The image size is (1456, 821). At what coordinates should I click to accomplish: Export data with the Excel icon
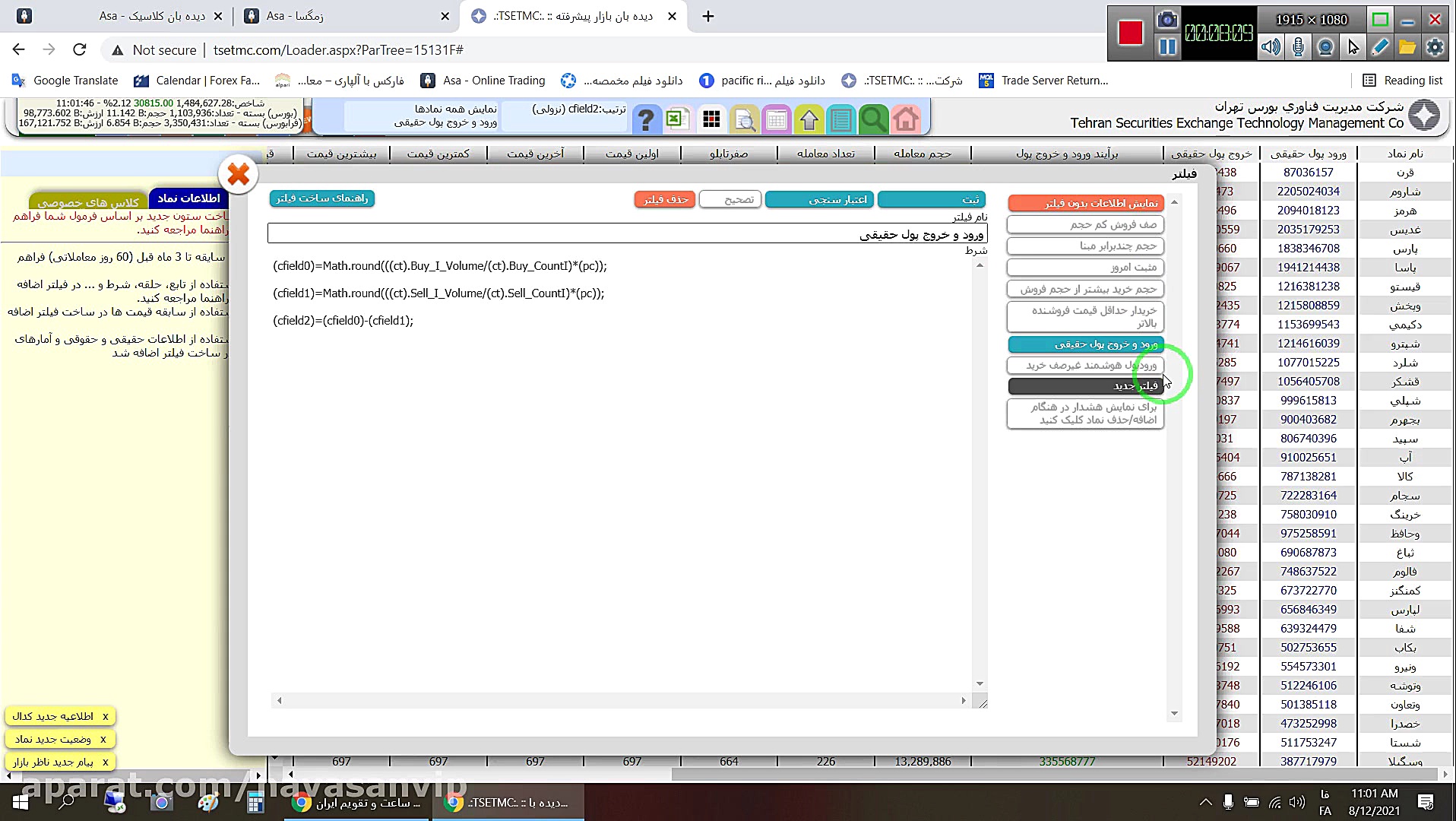click(x=677, y=119)
